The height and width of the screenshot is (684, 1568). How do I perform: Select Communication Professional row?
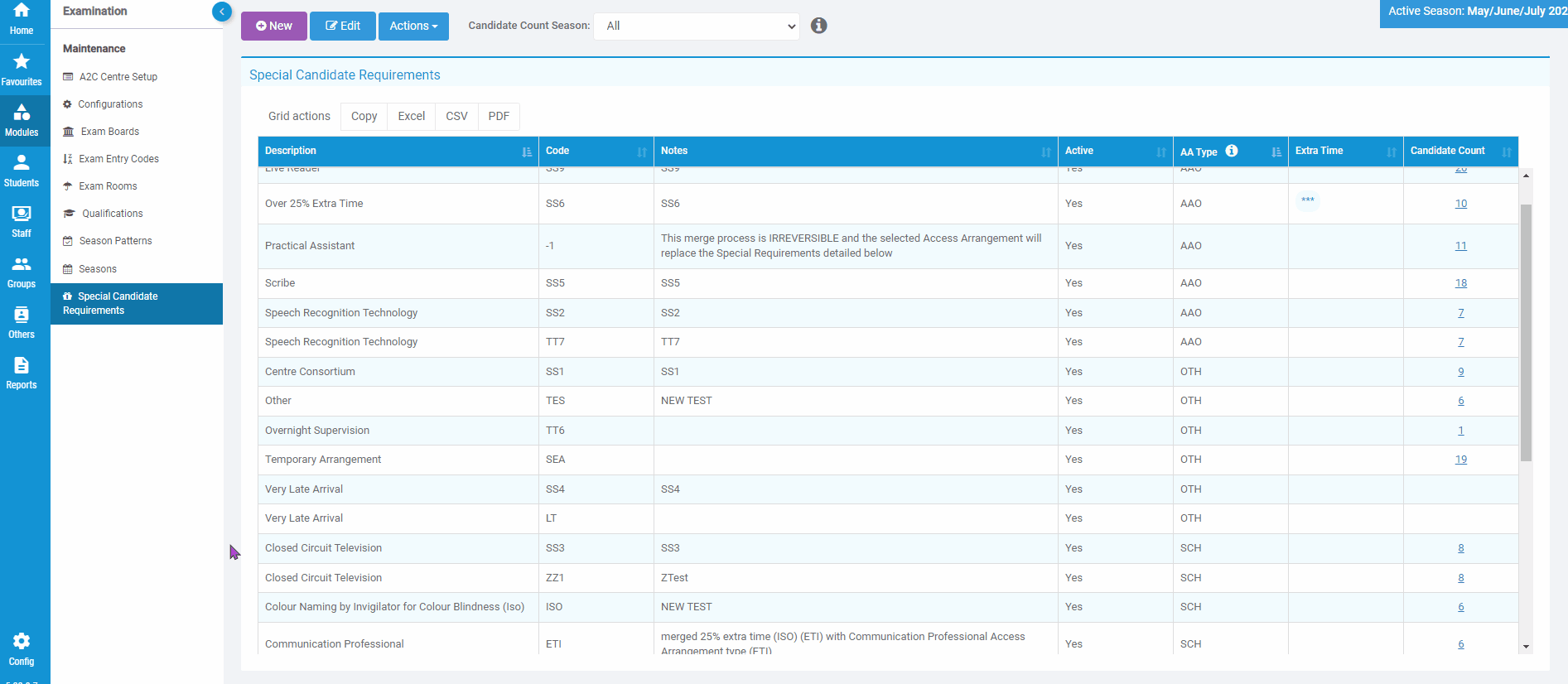(x=888, y=639)
